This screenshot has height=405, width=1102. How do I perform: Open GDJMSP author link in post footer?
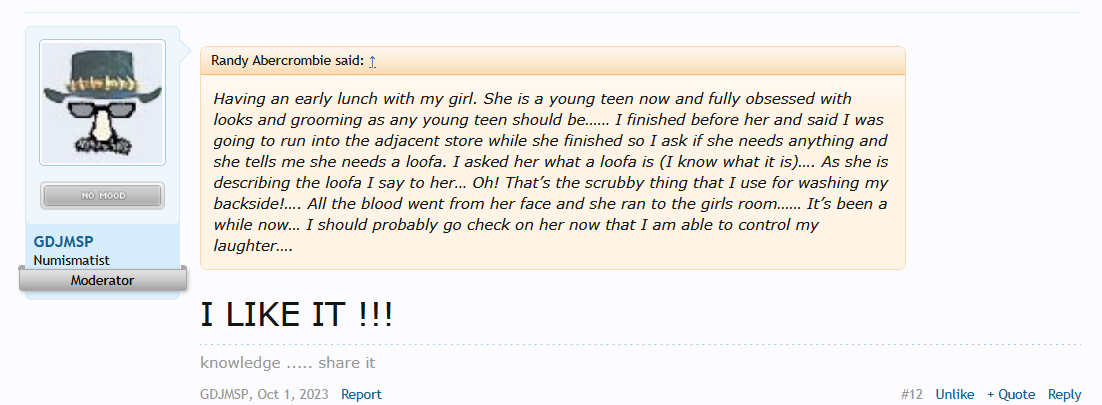pyautogui.click(x=225, y=394)
